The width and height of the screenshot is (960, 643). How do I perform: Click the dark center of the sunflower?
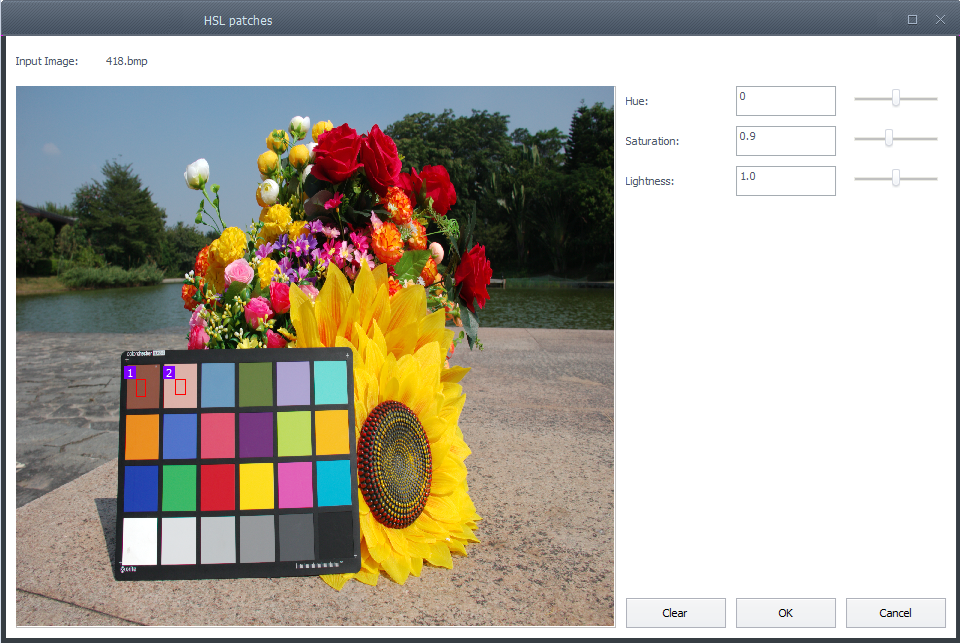point(394,464)
